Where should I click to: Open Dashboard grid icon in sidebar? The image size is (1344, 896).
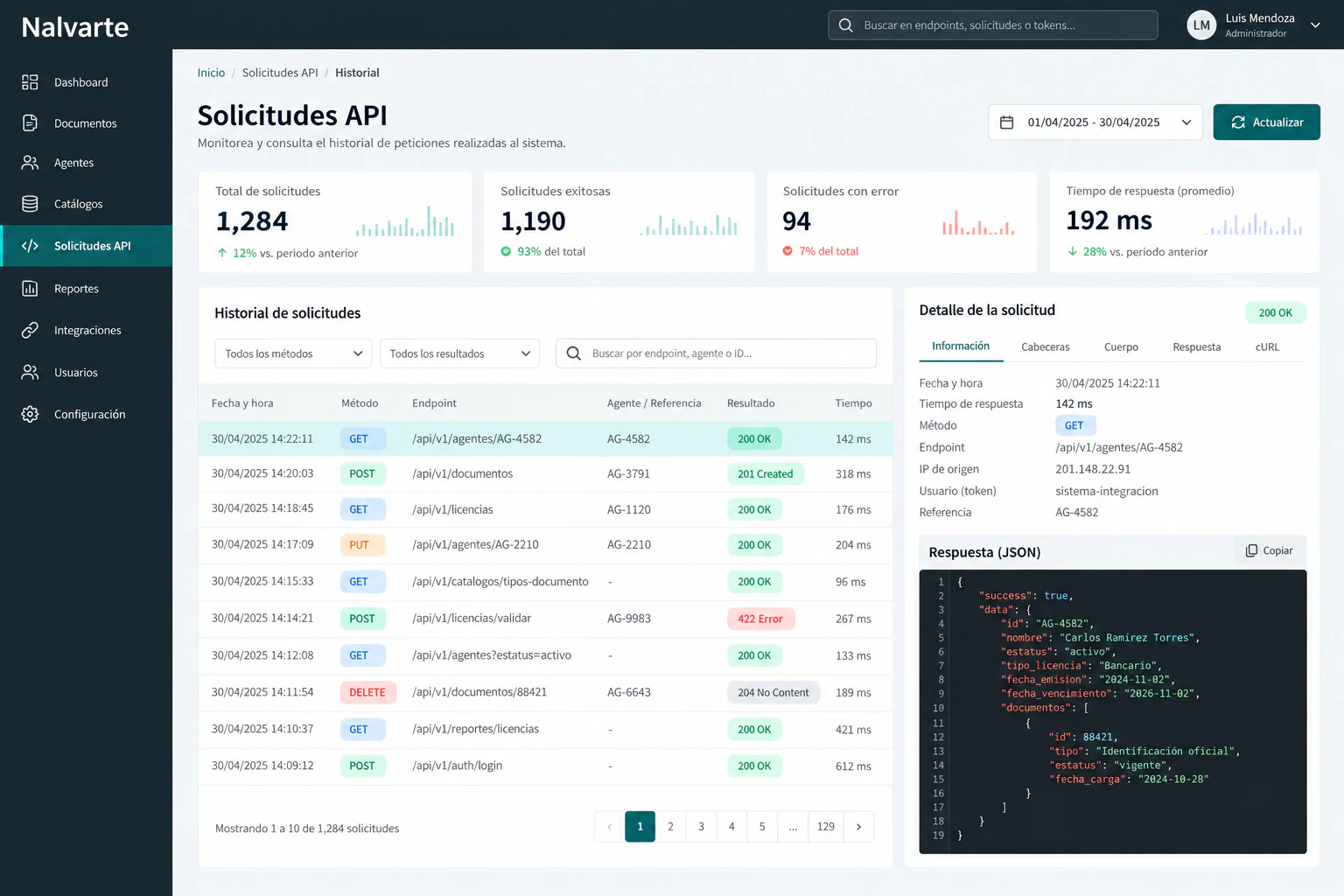30,82
